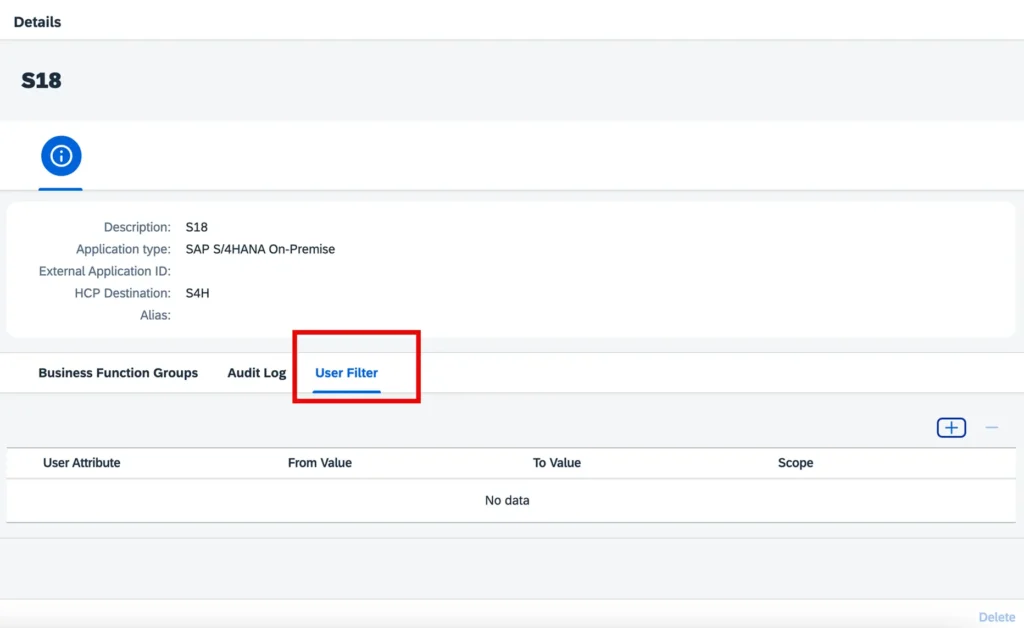Click the External Application ID label
Viewport: 1024px width, 628px height.
pos(105,271)
